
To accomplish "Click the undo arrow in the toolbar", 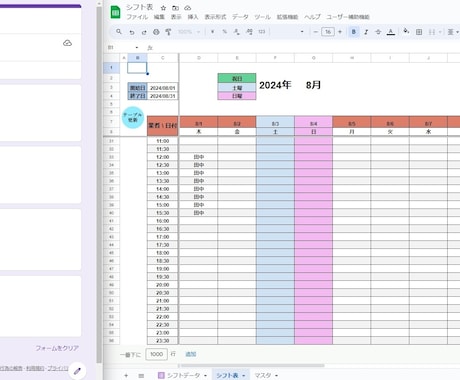I will pos(132,32).
